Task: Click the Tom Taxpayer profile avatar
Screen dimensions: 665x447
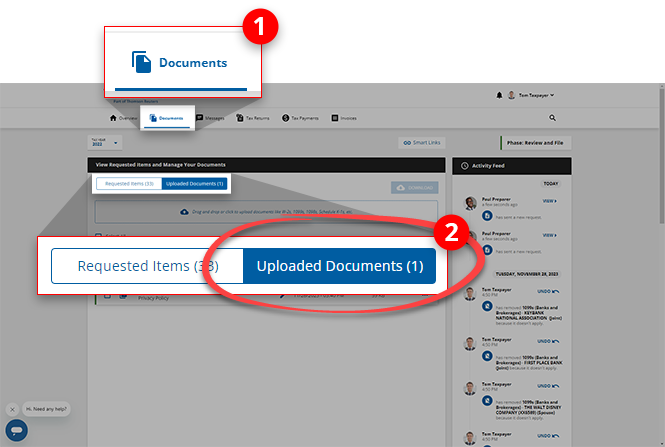Action: click(x=511, y=95)
